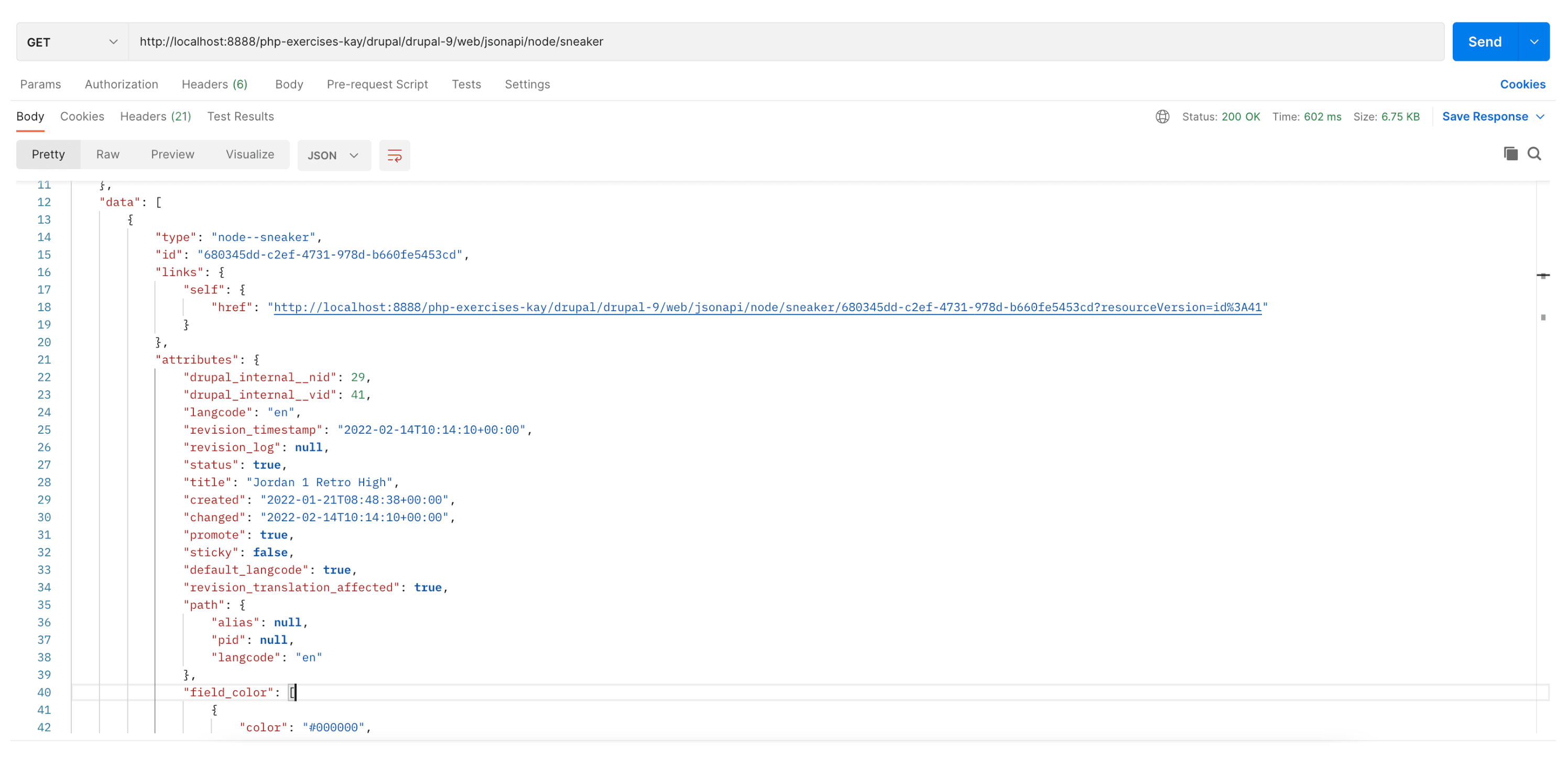This screenshot has width=1568, height=769.
Task: Select the Raw view
Action: (108, 155)
